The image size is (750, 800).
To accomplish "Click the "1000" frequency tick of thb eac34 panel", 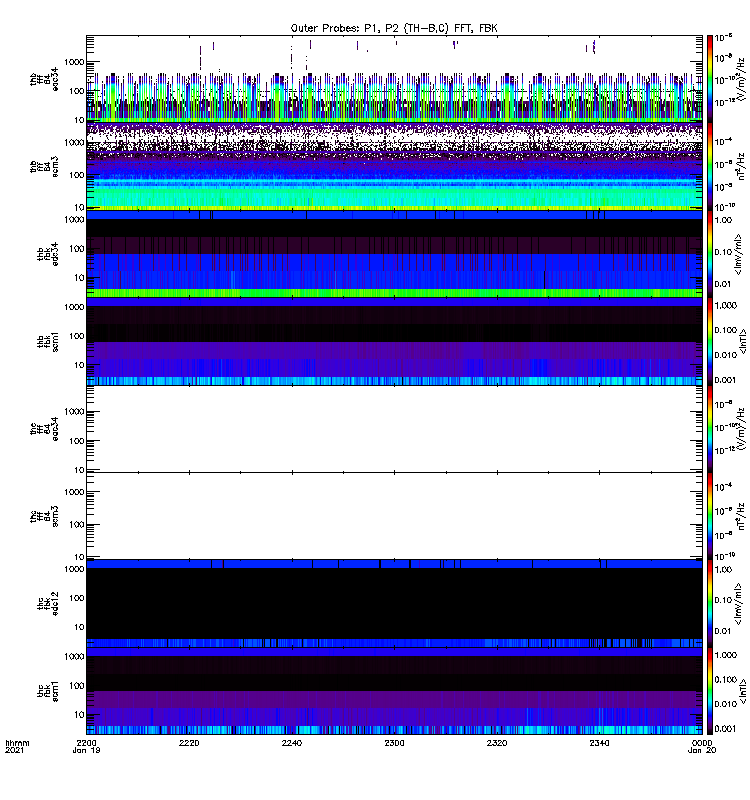I will coord(74,62).
